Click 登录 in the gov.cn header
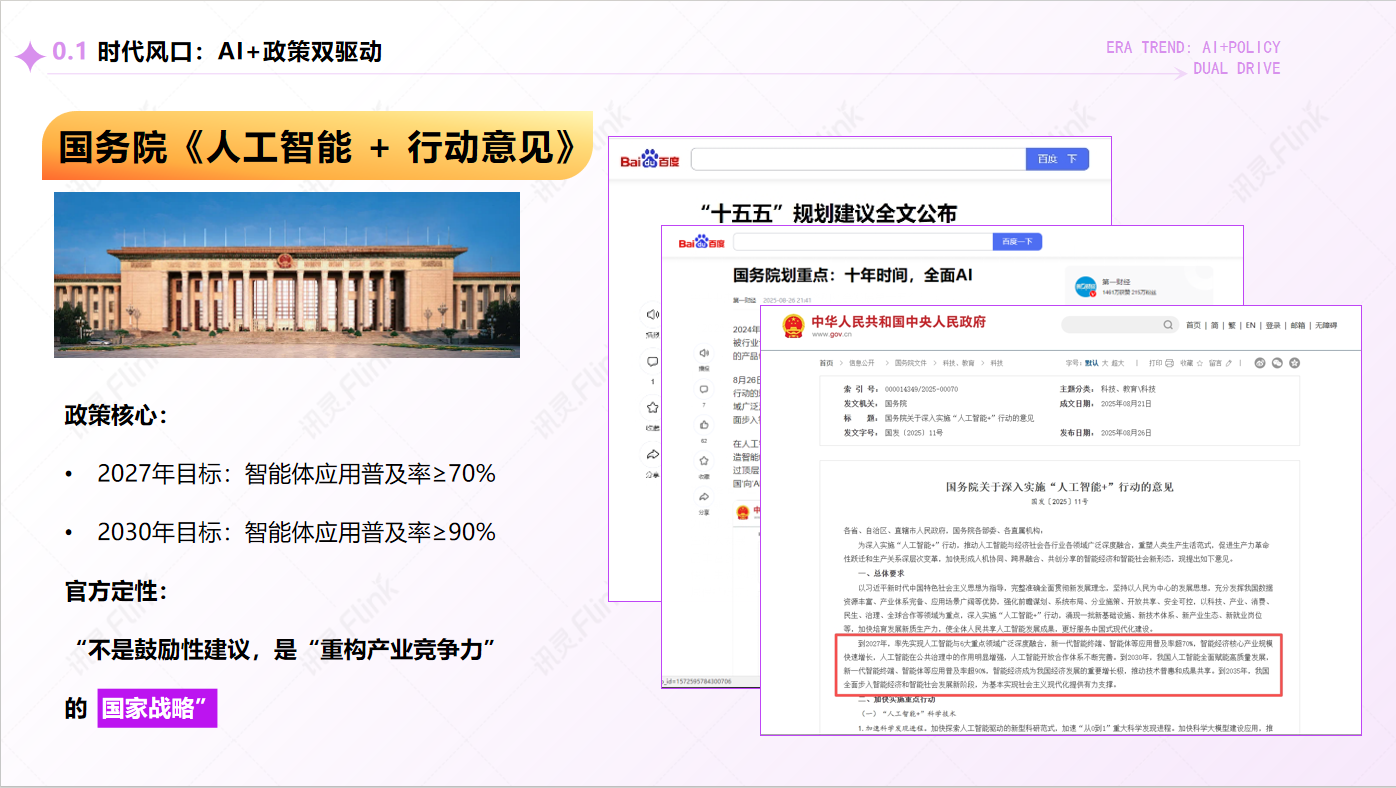Image resolution: width=1396 pixels, height=788 pixels. pos(1273,325)
